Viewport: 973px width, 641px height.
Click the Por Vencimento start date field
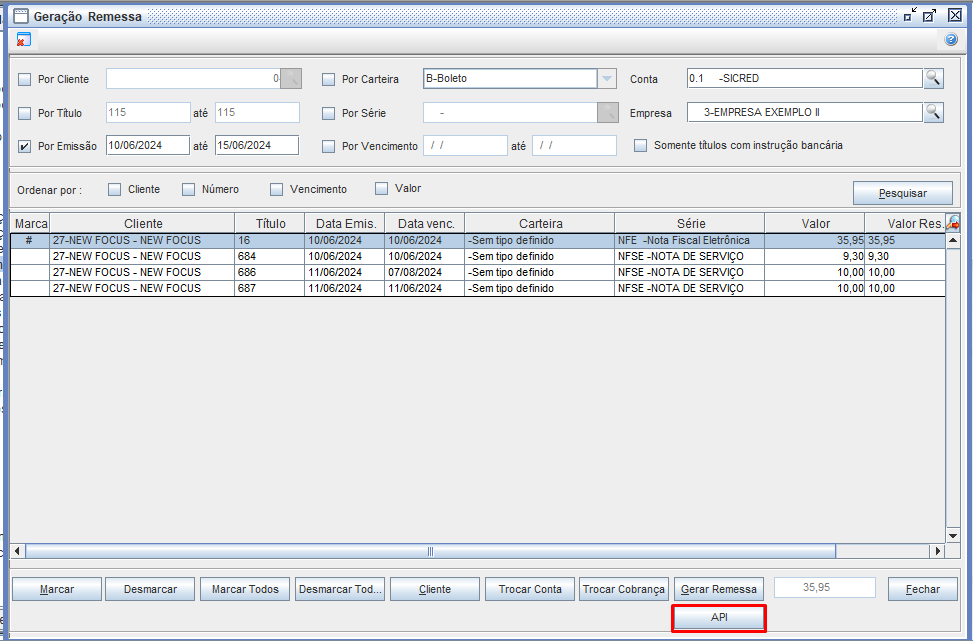coord(465,145)
